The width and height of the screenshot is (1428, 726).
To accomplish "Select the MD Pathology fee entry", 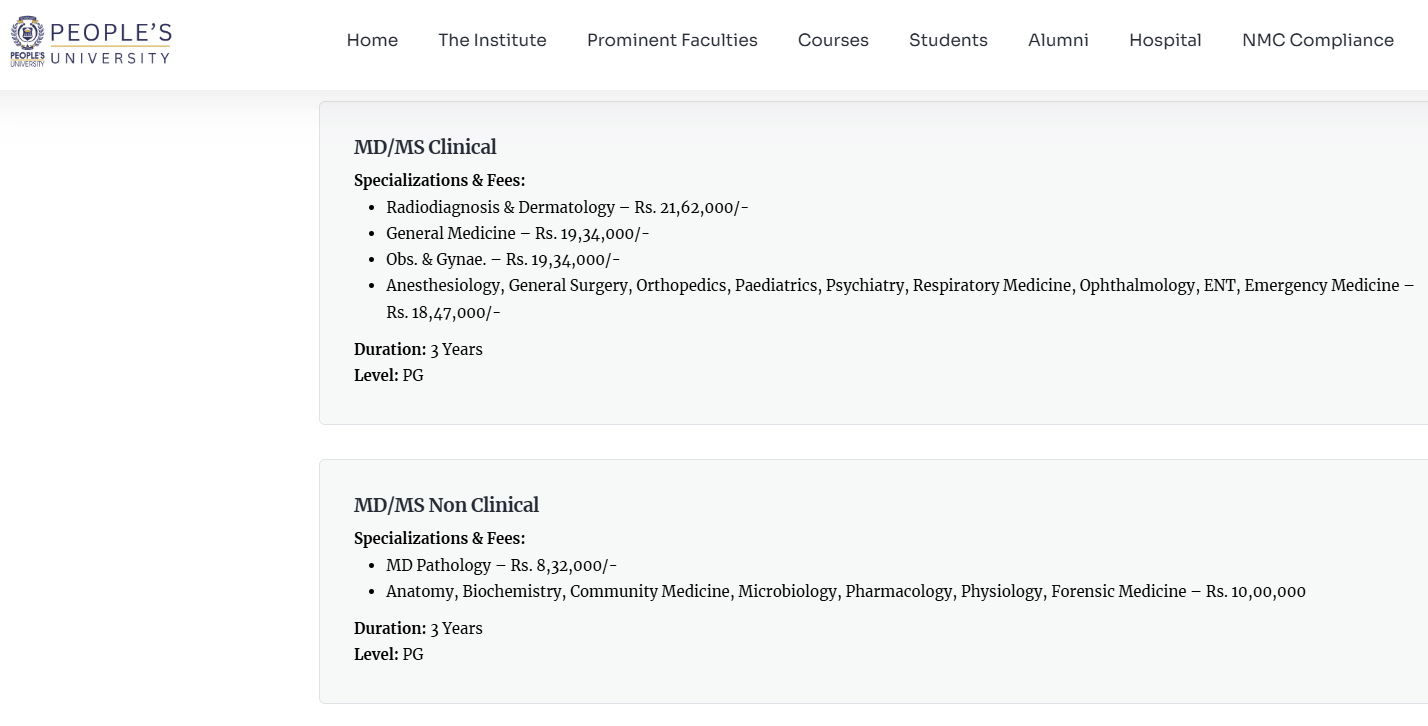I will tap(501, 566).
